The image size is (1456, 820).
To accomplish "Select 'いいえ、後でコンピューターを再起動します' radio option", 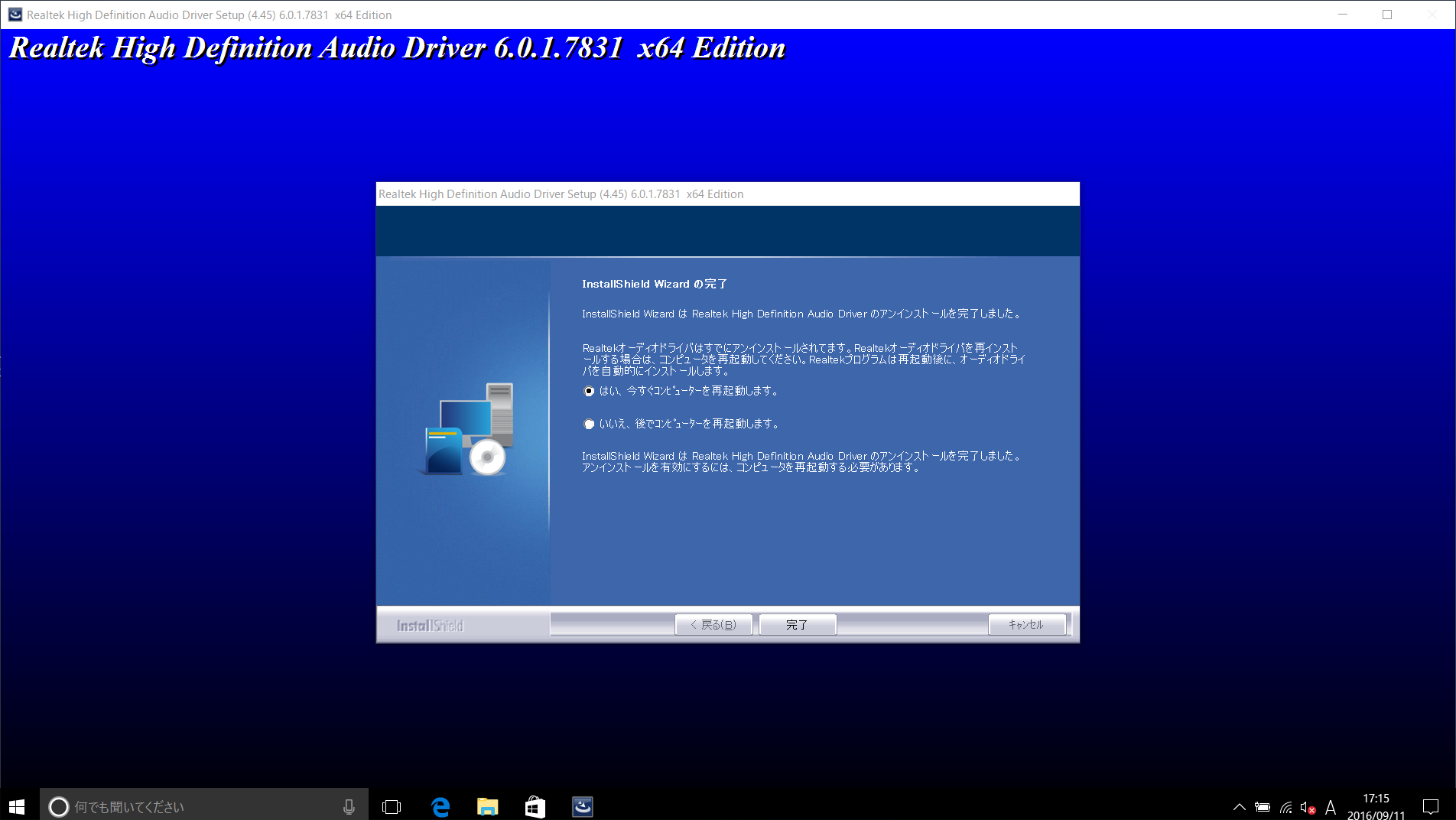I will pyautogui.click(x=589, y=424).
